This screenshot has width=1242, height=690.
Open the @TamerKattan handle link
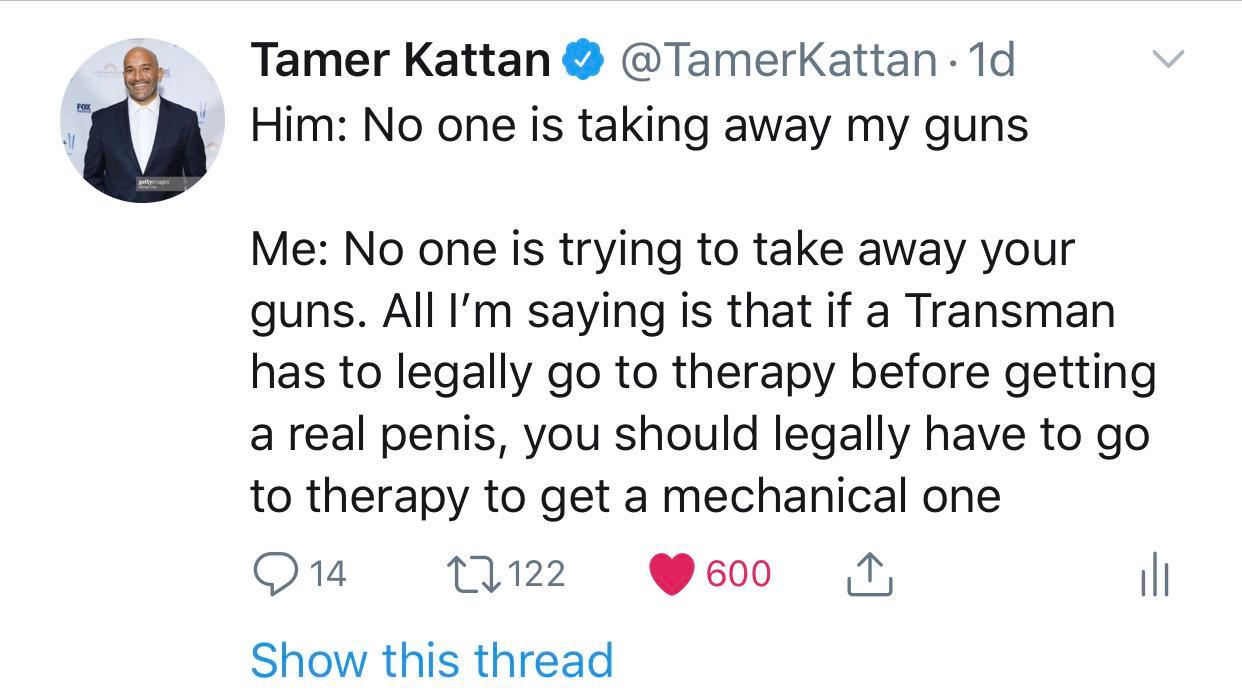[x=778, y=61]
